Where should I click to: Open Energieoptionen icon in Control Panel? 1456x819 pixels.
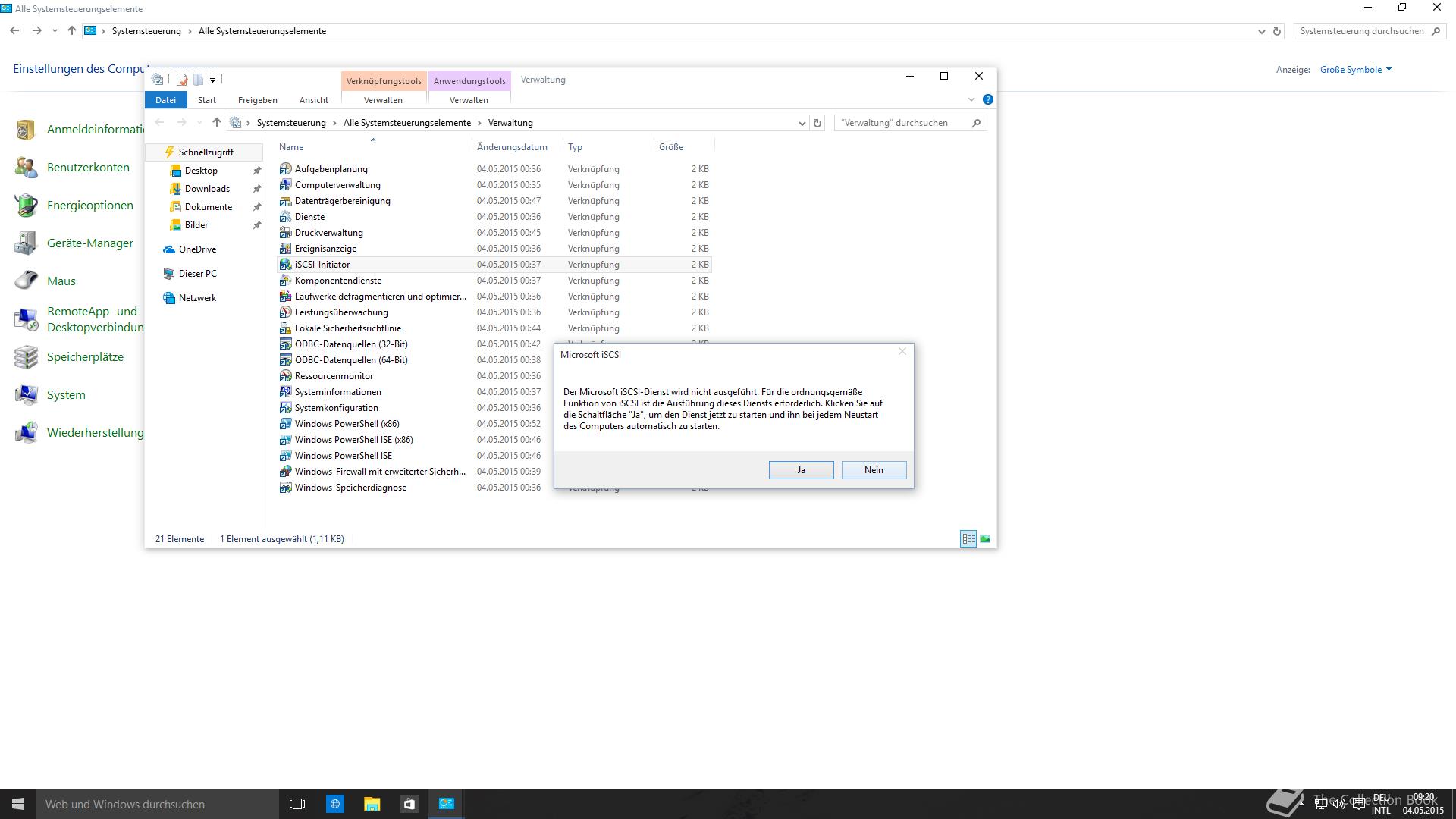point(26,206)
